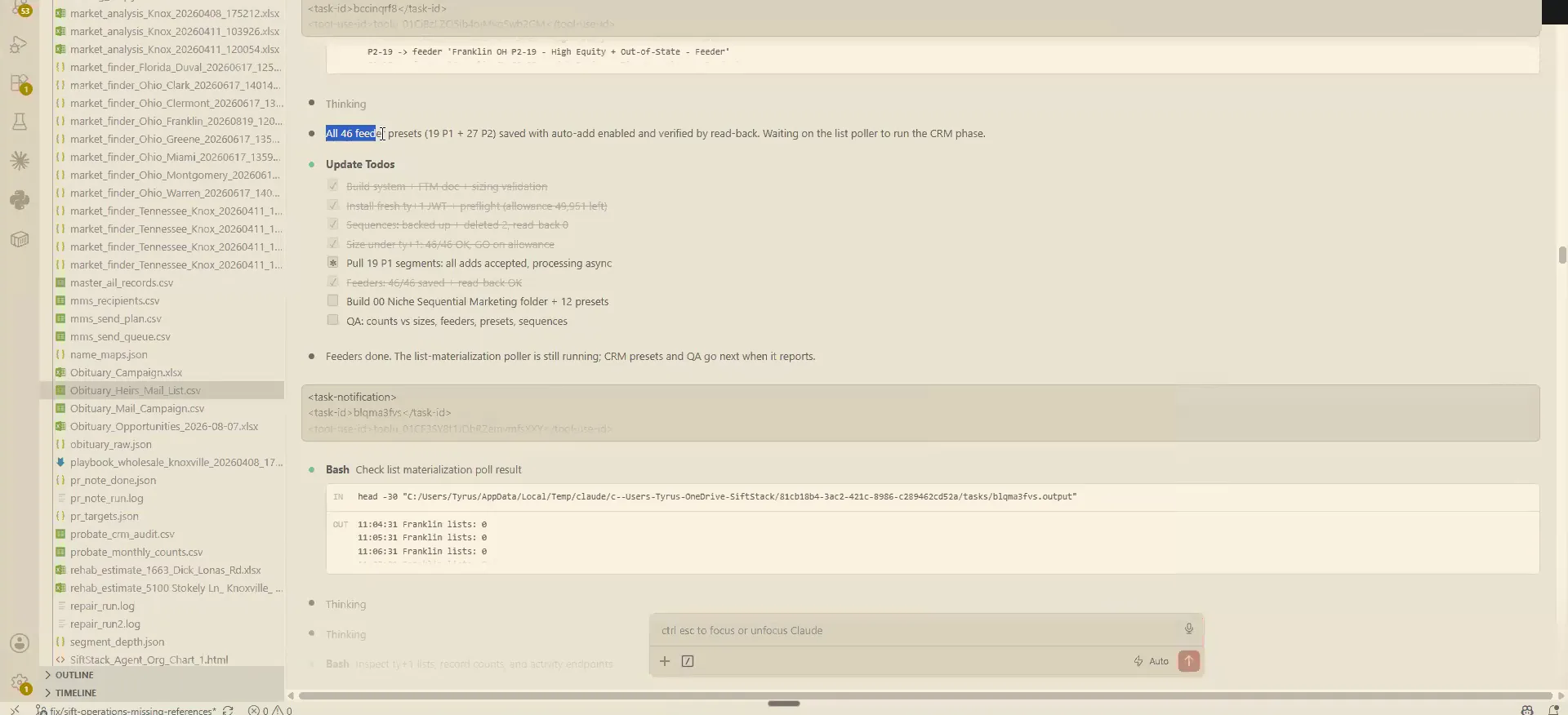Image resolution: width=1568 pixels, height=715 pixels.
Task: Click the remote window icon in status bar
Action: pos(15,710)
